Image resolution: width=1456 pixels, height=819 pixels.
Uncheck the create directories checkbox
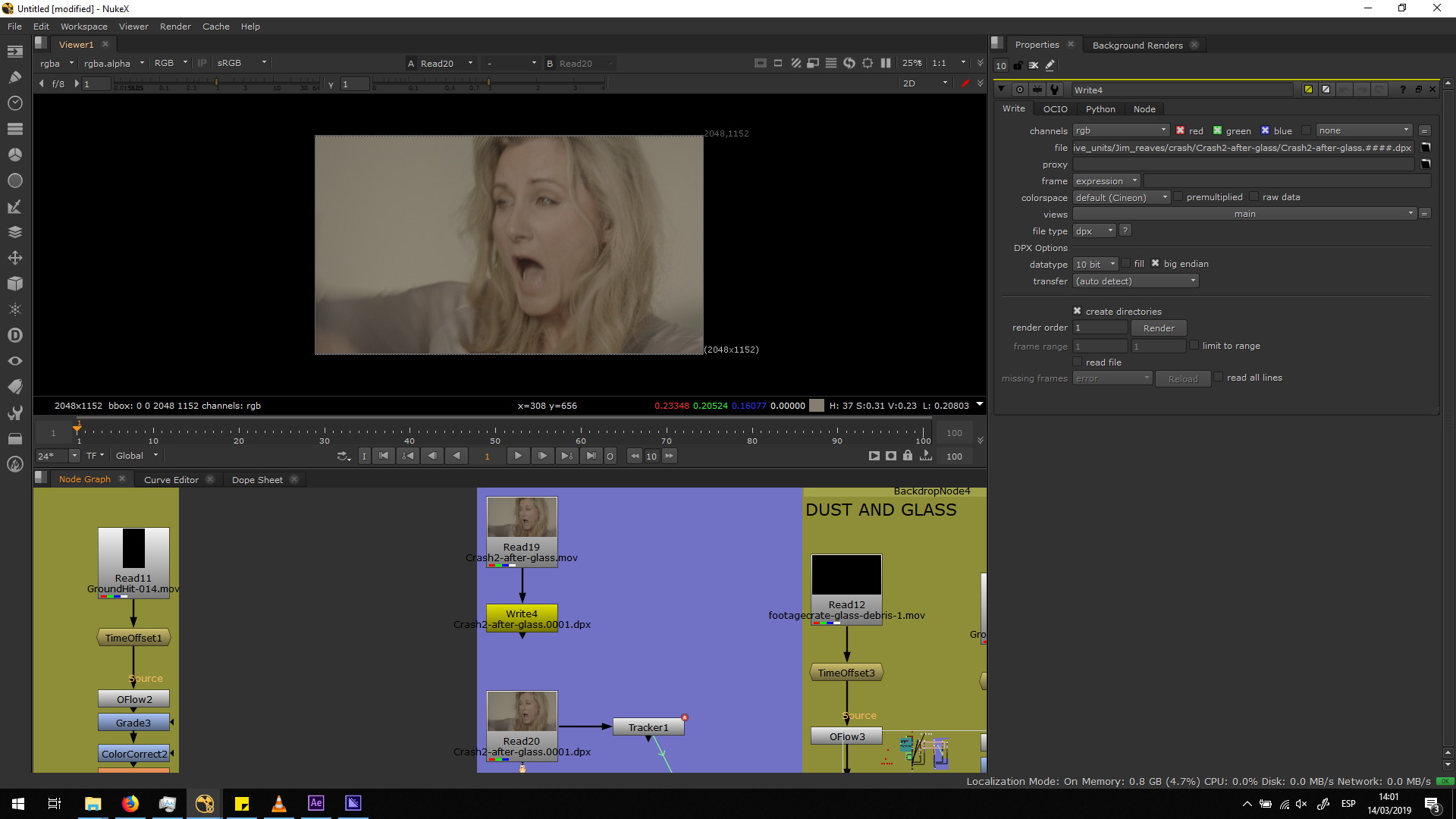click(x=1077, y=311)
